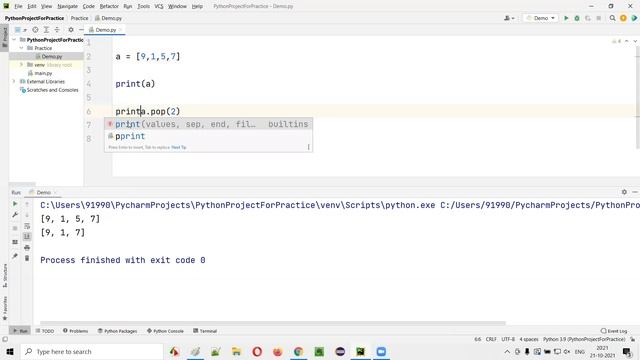Image resolution: width=640 pixels, height=360 pixels.
Task: Open completion popup options dots
Action: coord(308,147)
